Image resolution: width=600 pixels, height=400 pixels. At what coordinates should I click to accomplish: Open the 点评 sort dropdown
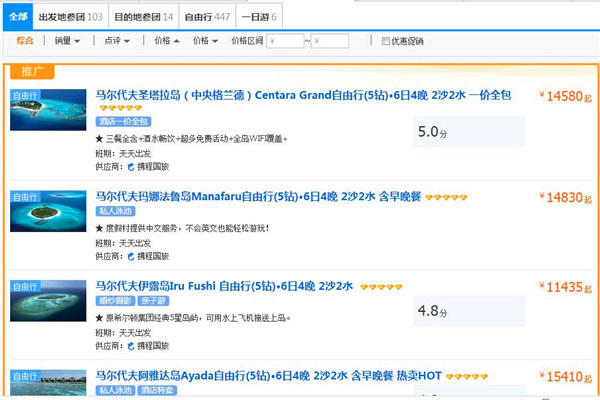(117, 42)
